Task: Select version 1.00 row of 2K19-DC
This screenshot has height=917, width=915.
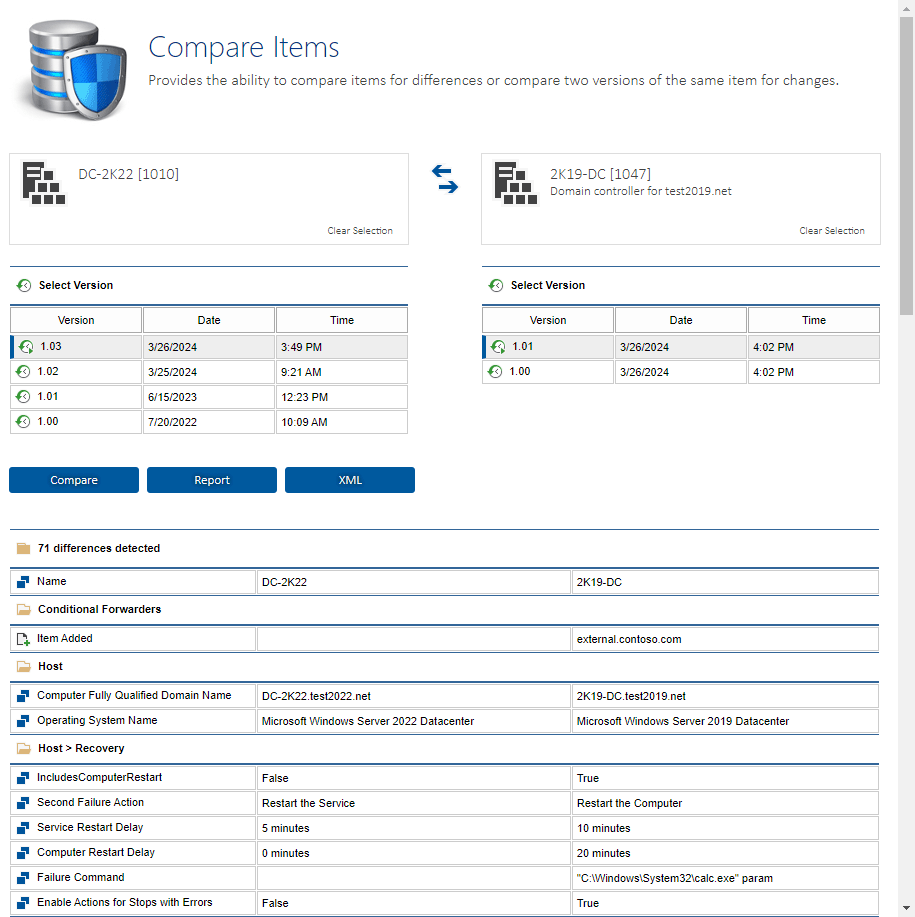Action: coord(680,372)
